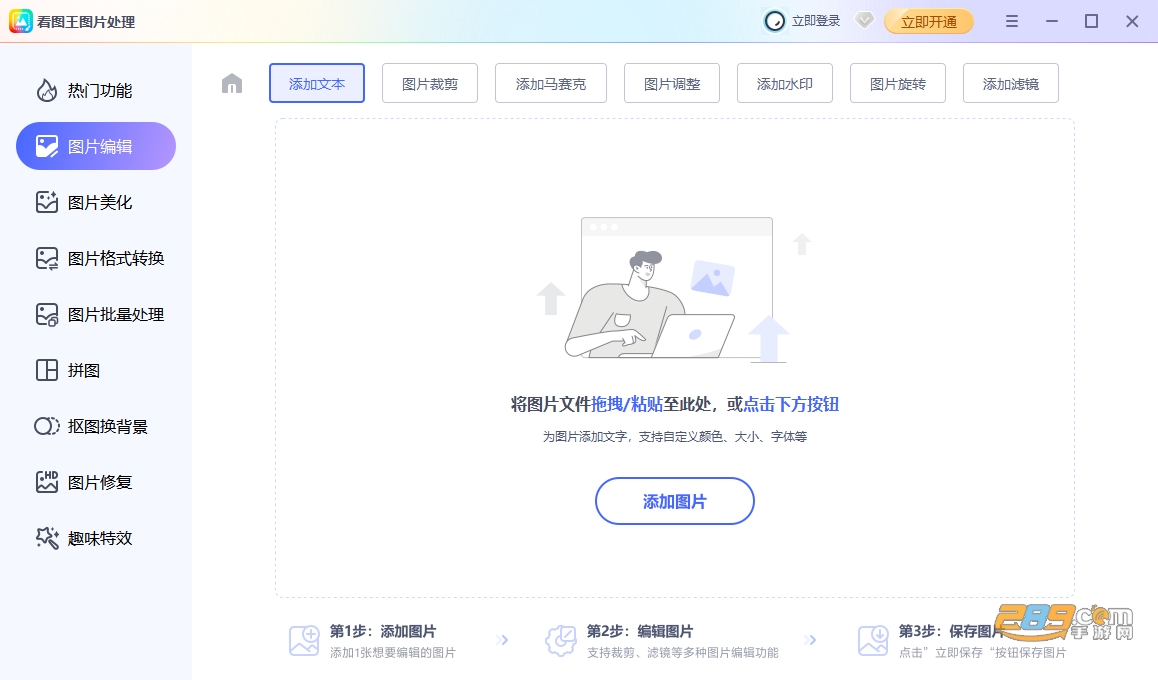Switch to the 图片调整 tab

click(x=672, y=83)
